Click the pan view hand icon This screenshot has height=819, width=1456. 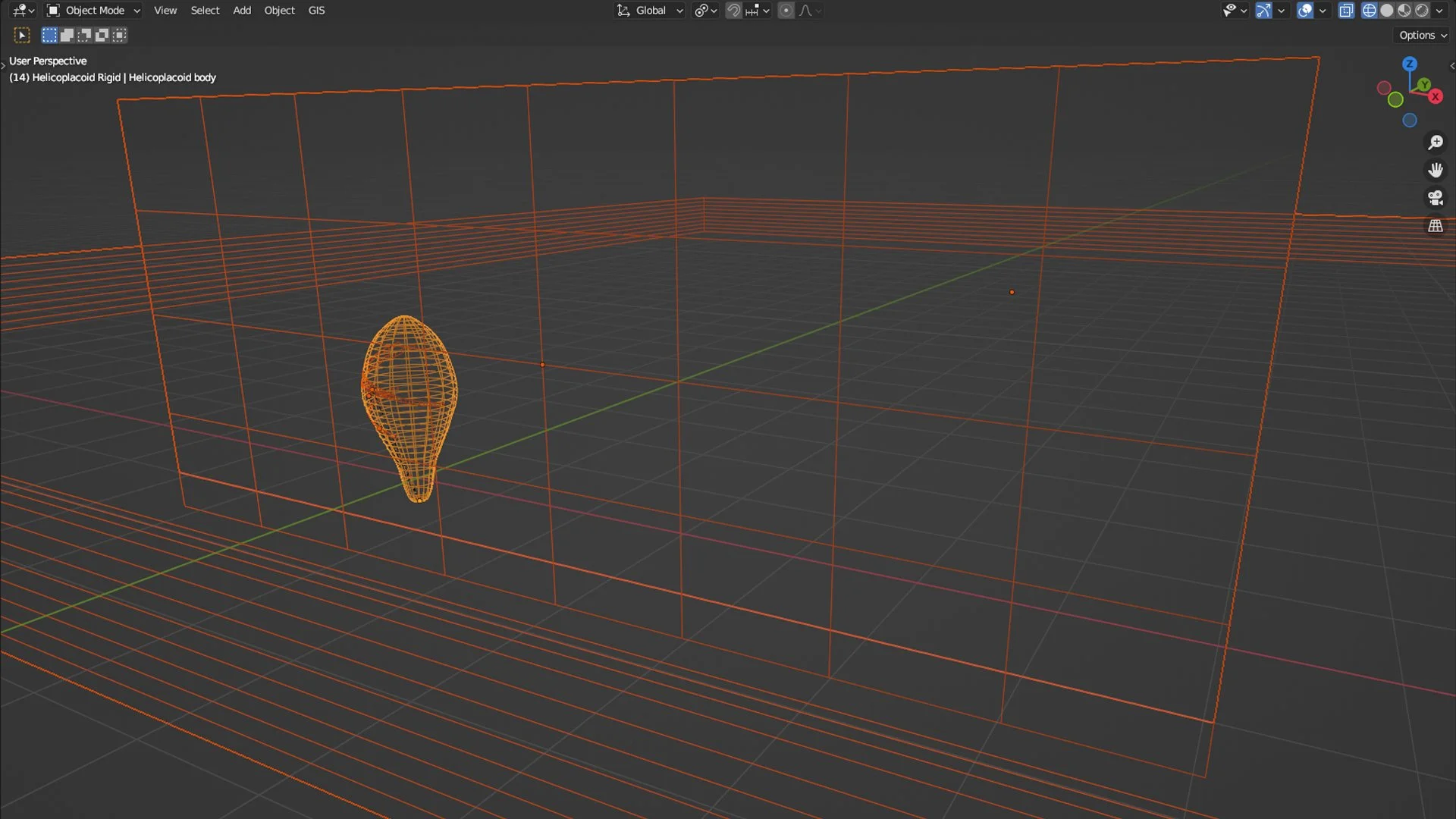coord(1436,170)
